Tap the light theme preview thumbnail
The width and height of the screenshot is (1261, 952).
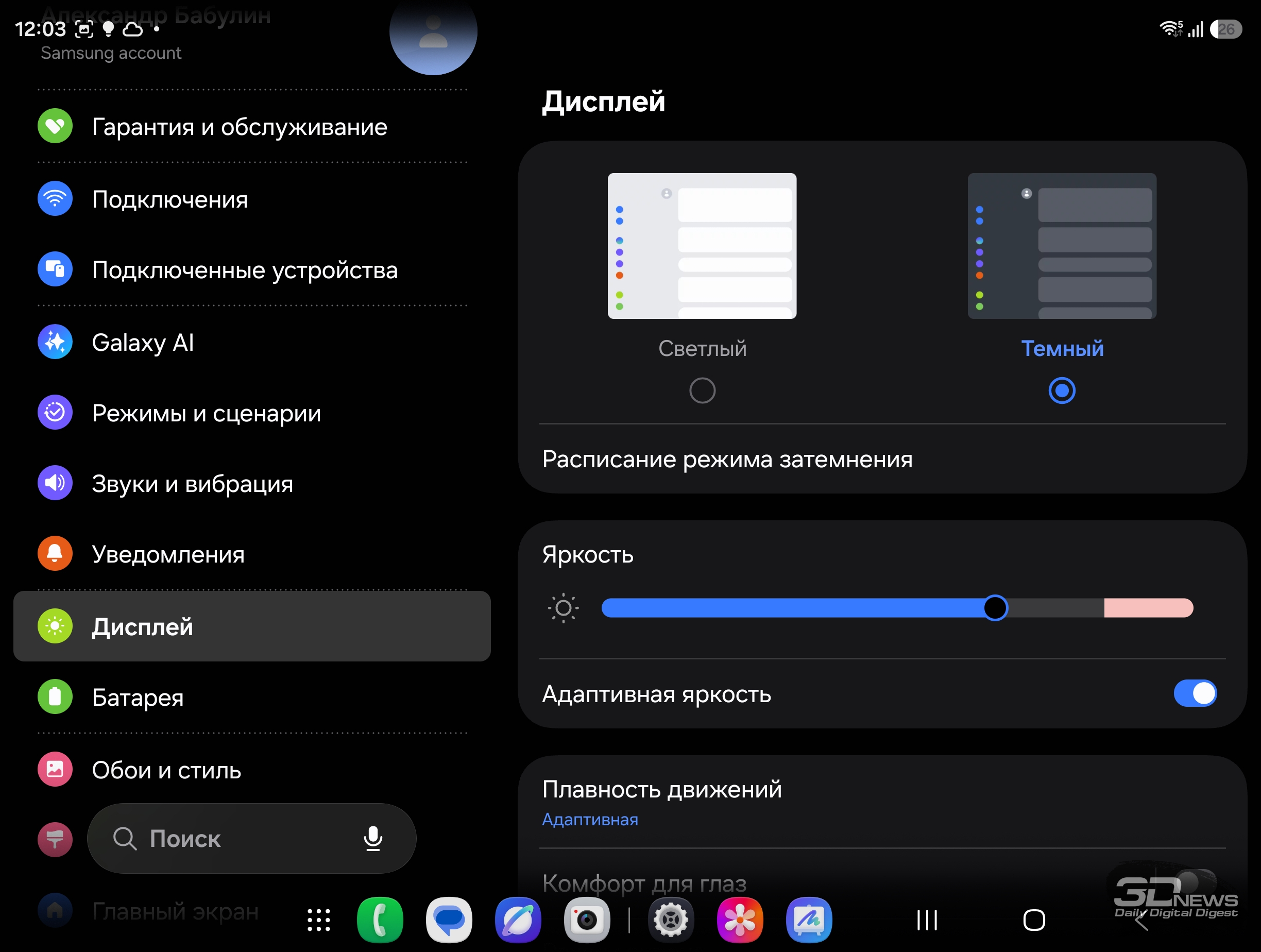pyautogui.click(x=702, y=246)
